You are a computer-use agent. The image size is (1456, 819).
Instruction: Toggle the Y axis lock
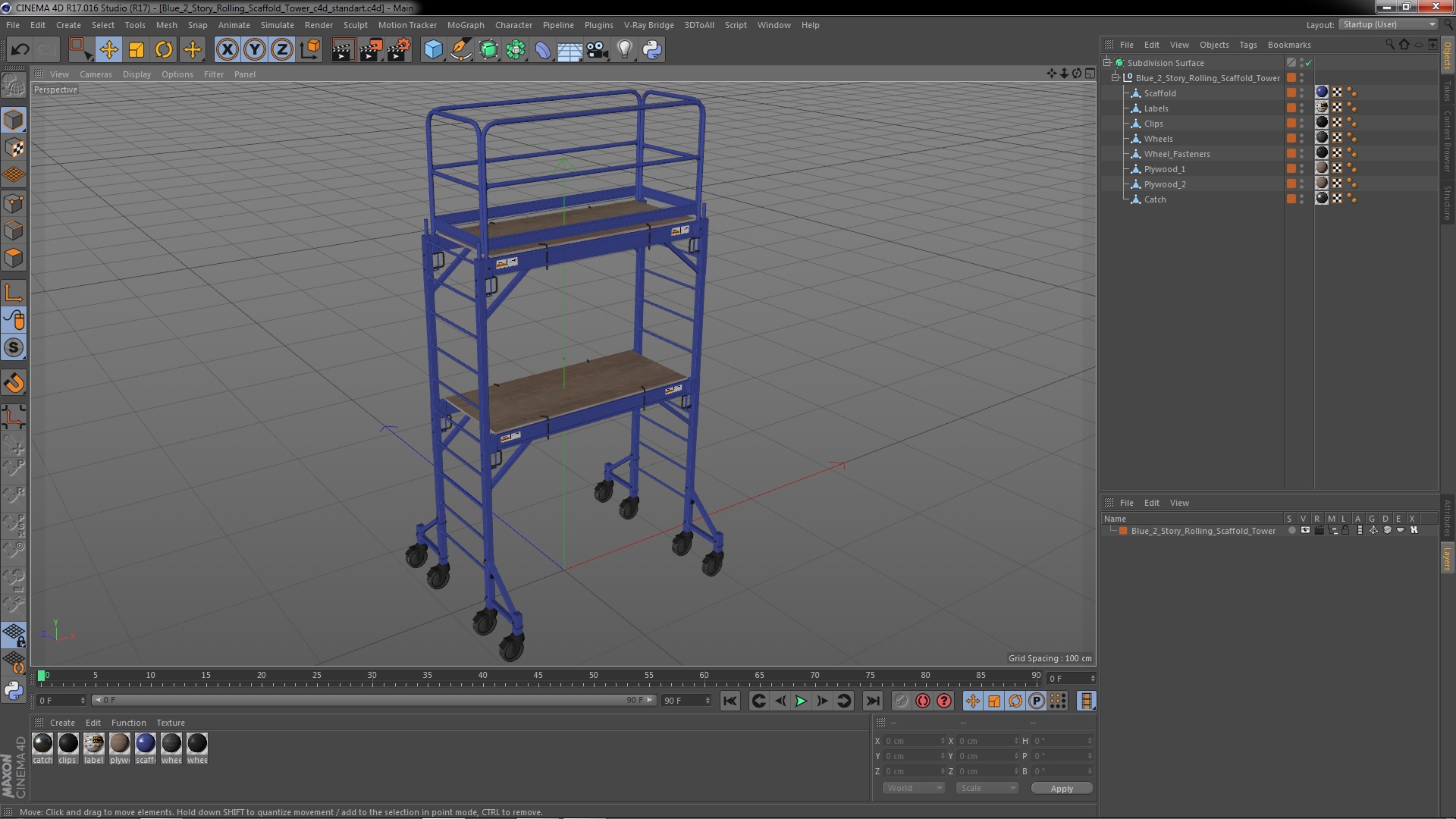pos(255,50)
